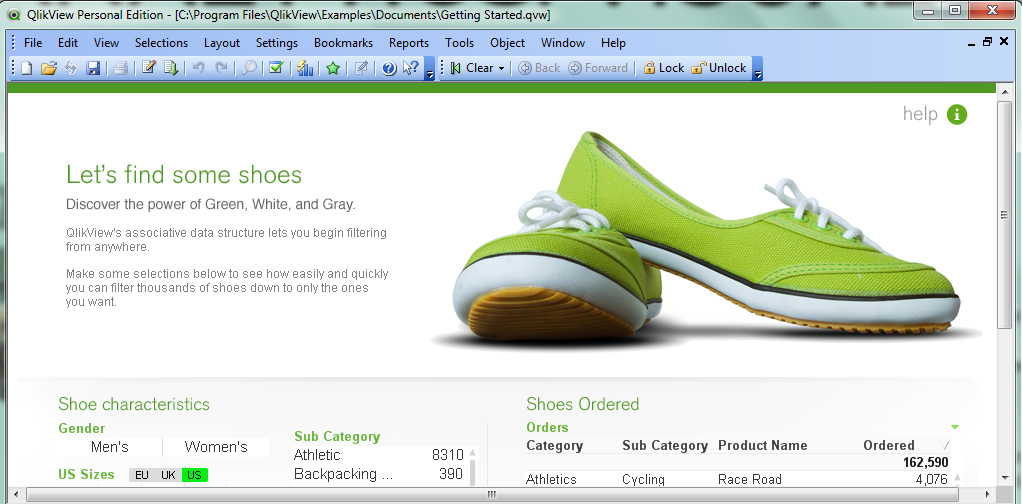Click scroll down arrow of main window
1022x504 pixels.
click(x=1004, y=479)
